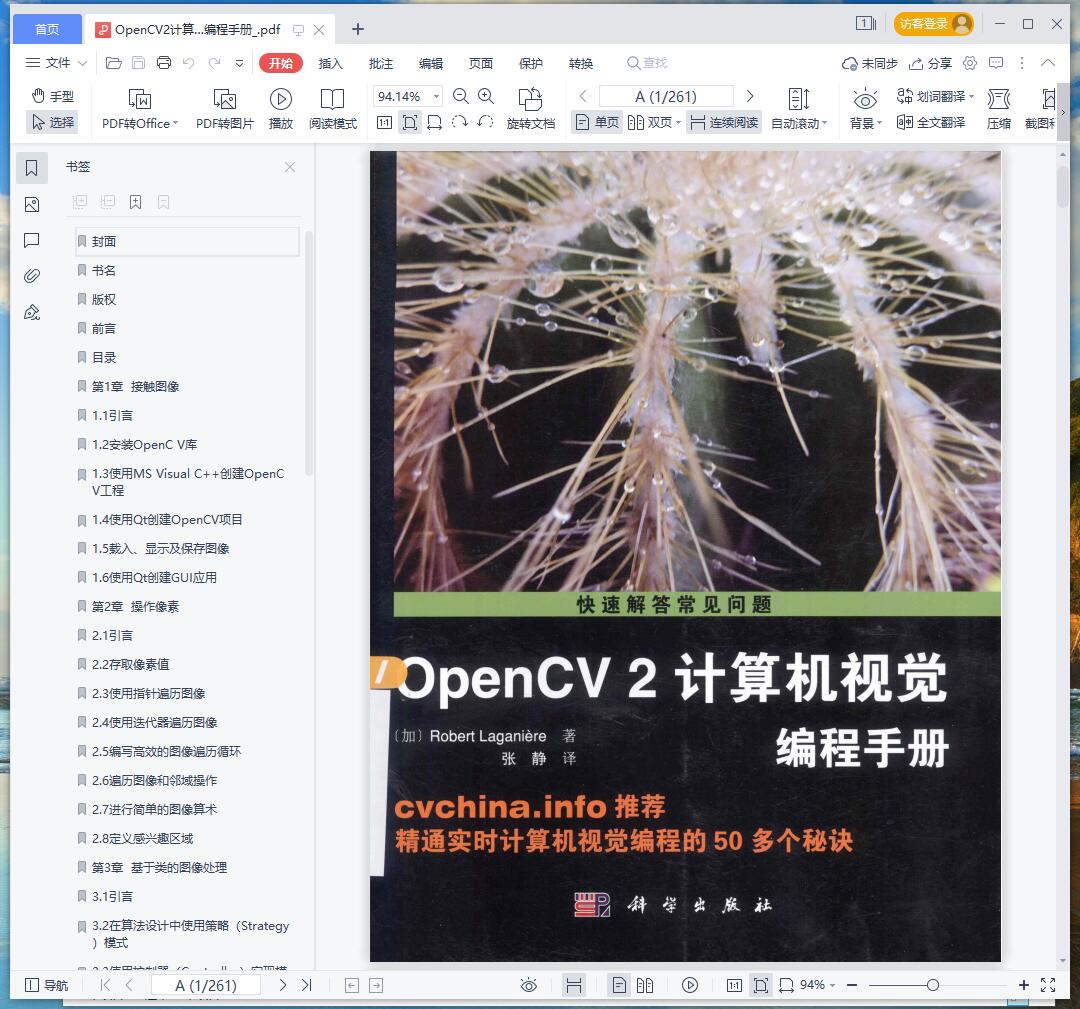
Task: Rotate page clockwise in toolbar
Action: tap(459, 123)
